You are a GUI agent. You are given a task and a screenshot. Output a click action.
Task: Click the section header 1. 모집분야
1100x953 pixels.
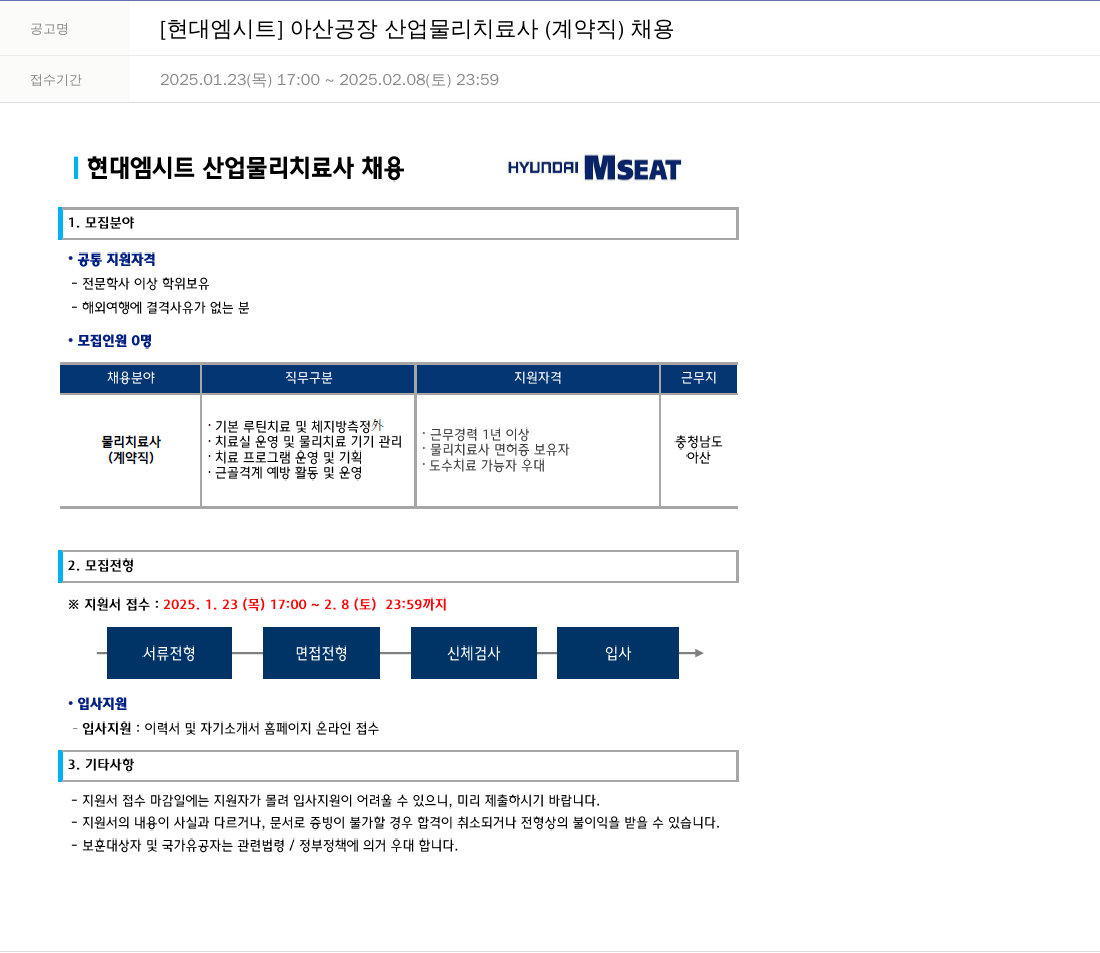(x=398, y=223)
